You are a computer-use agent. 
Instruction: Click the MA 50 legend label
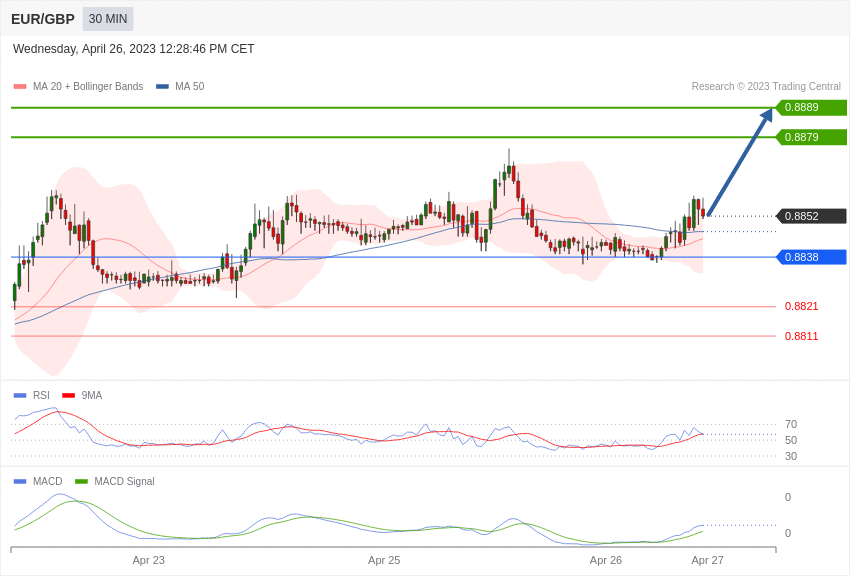point(190,86)
